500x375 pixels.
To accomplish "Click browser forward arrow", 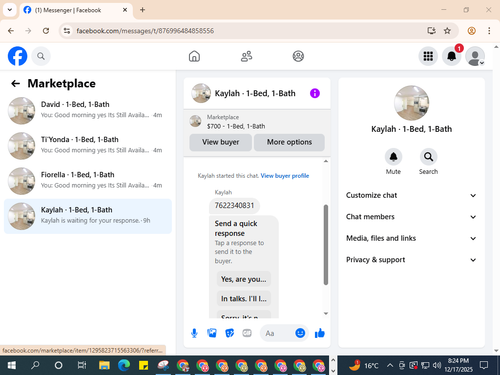I will pyautogui.click(x=28, y=31).
